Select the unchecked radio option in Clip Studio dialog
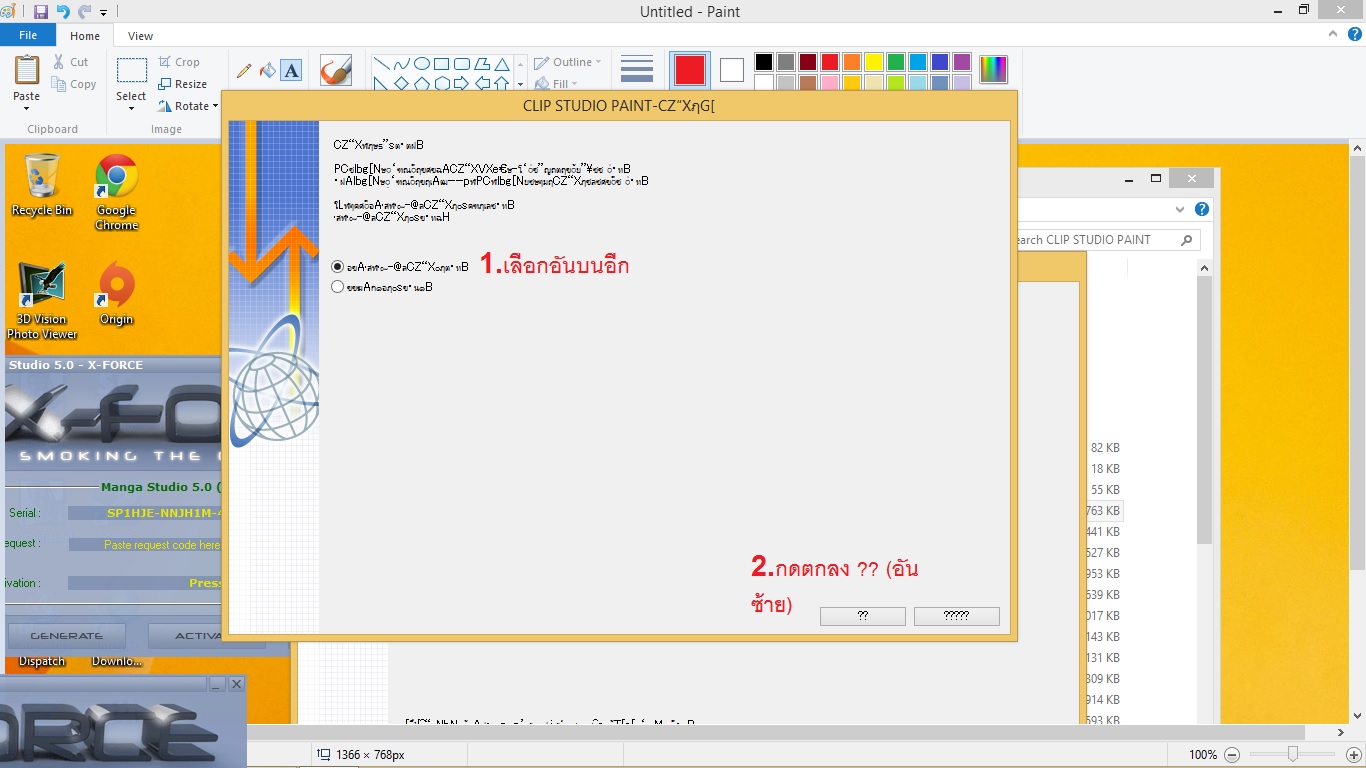Viewport: 1366px width, 768px height. [x=338, y=287]
